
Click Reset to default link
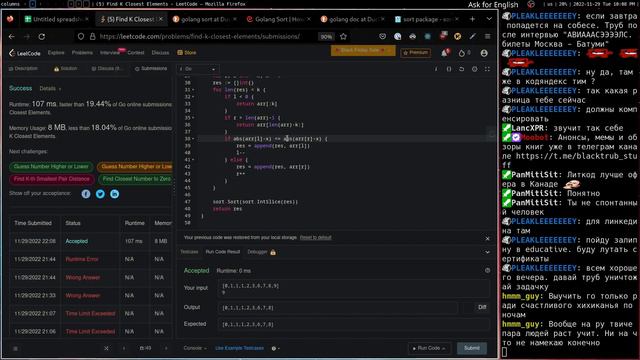[x=316, y=238]
